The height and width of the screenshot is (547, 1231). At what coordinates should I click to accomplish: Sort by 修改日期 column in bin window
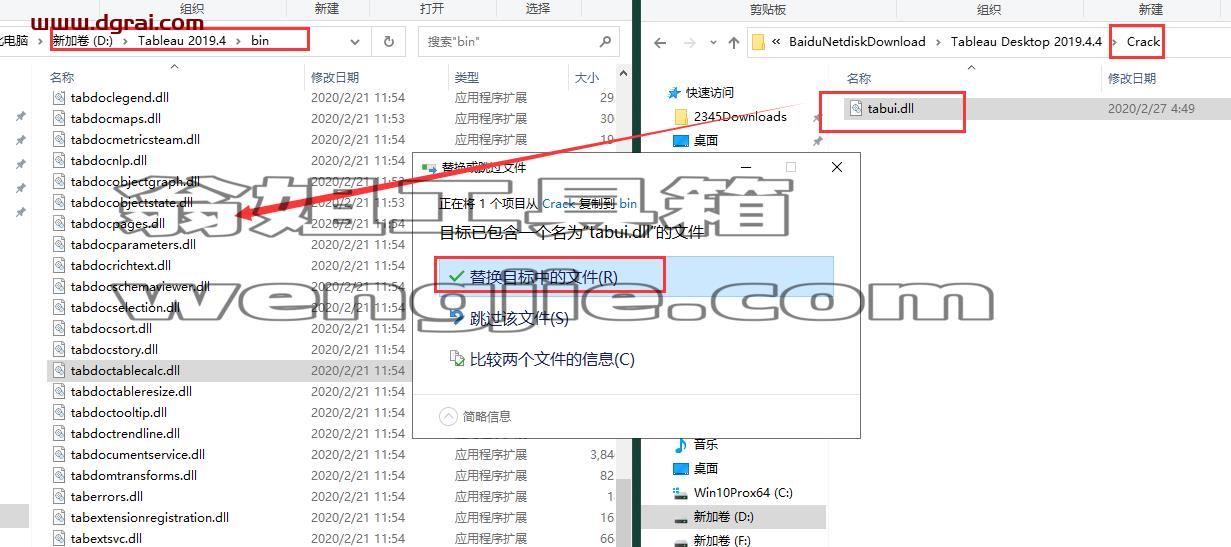[x=335, y=77]
